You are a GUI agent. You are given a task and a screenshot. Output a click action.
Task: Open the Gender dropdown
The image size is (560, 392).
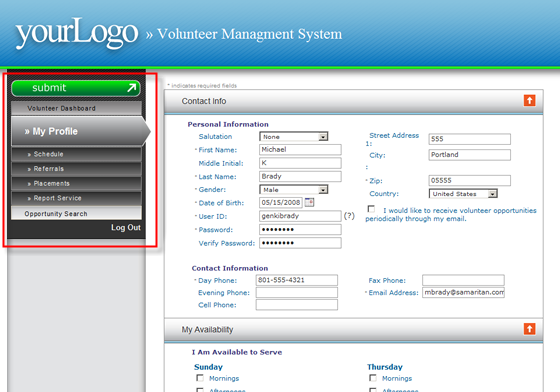point(294,190)
